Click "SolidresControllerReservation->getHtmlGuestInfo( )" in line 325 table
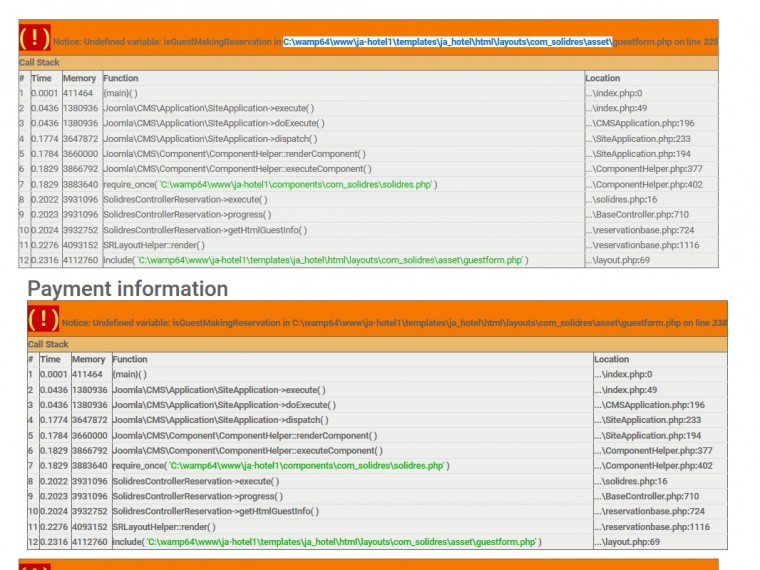The image size is (760, 570). coord(205,230)
